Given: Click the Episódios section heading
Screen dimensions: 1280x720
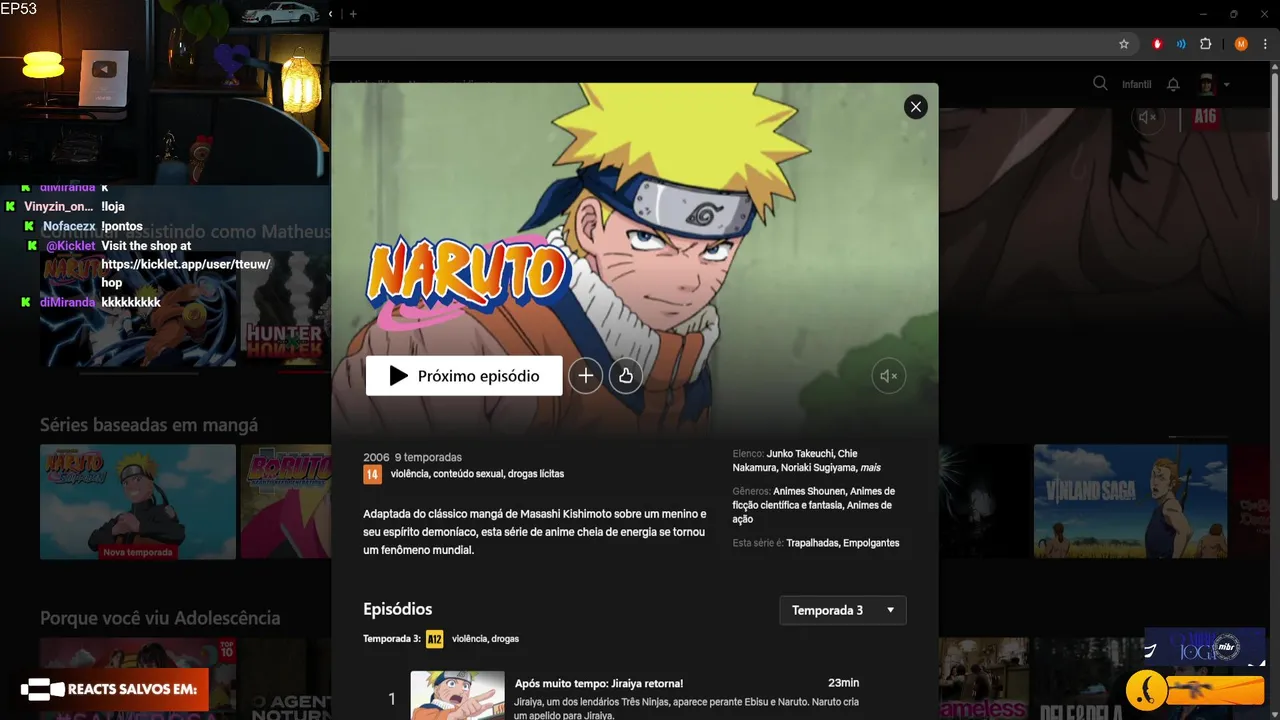Looking at the screenshot, I should (398, 609).
